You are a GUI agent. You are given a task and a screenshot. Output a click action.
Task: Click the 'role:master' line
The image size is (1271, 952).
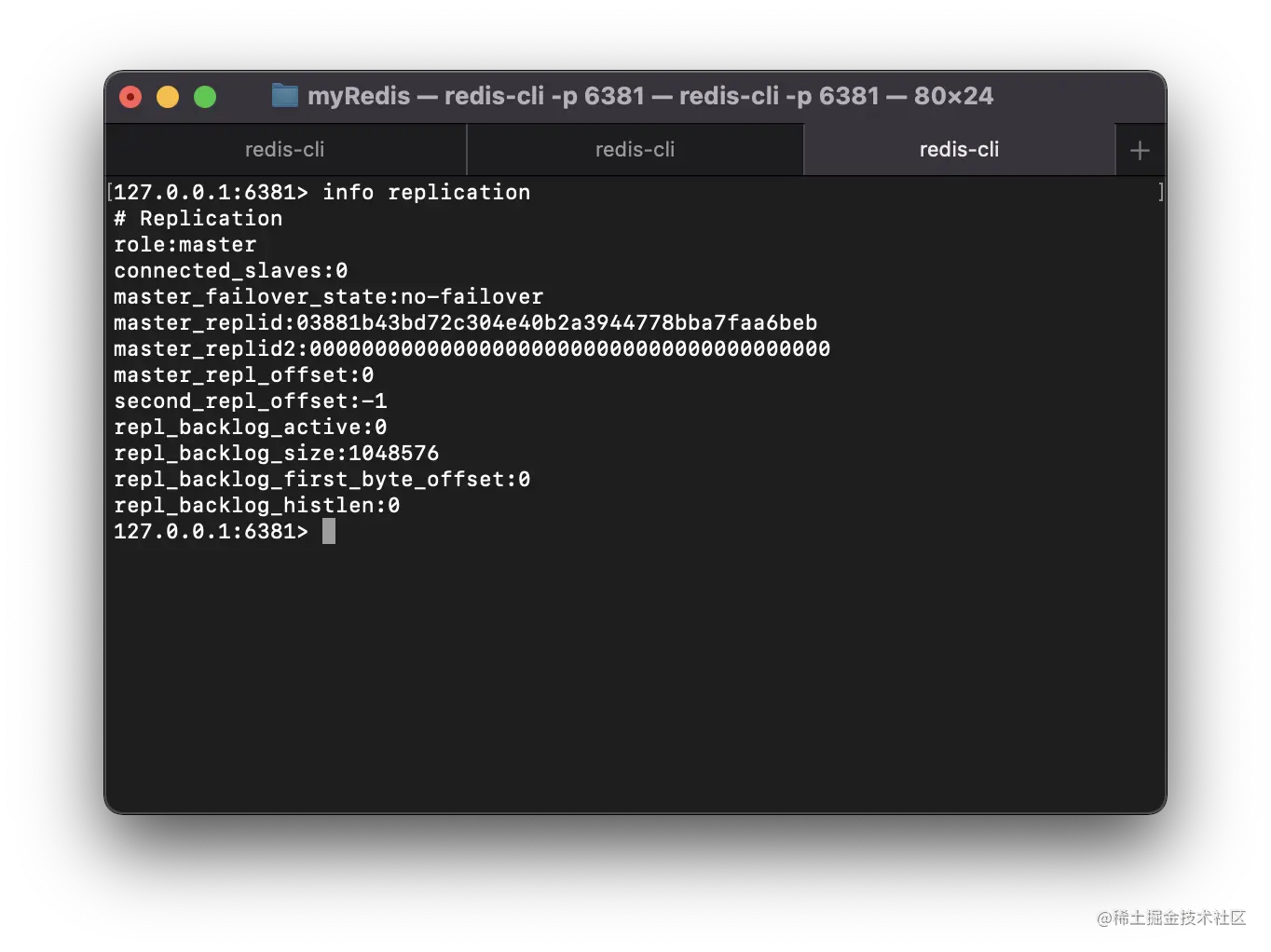pos(184,244)
